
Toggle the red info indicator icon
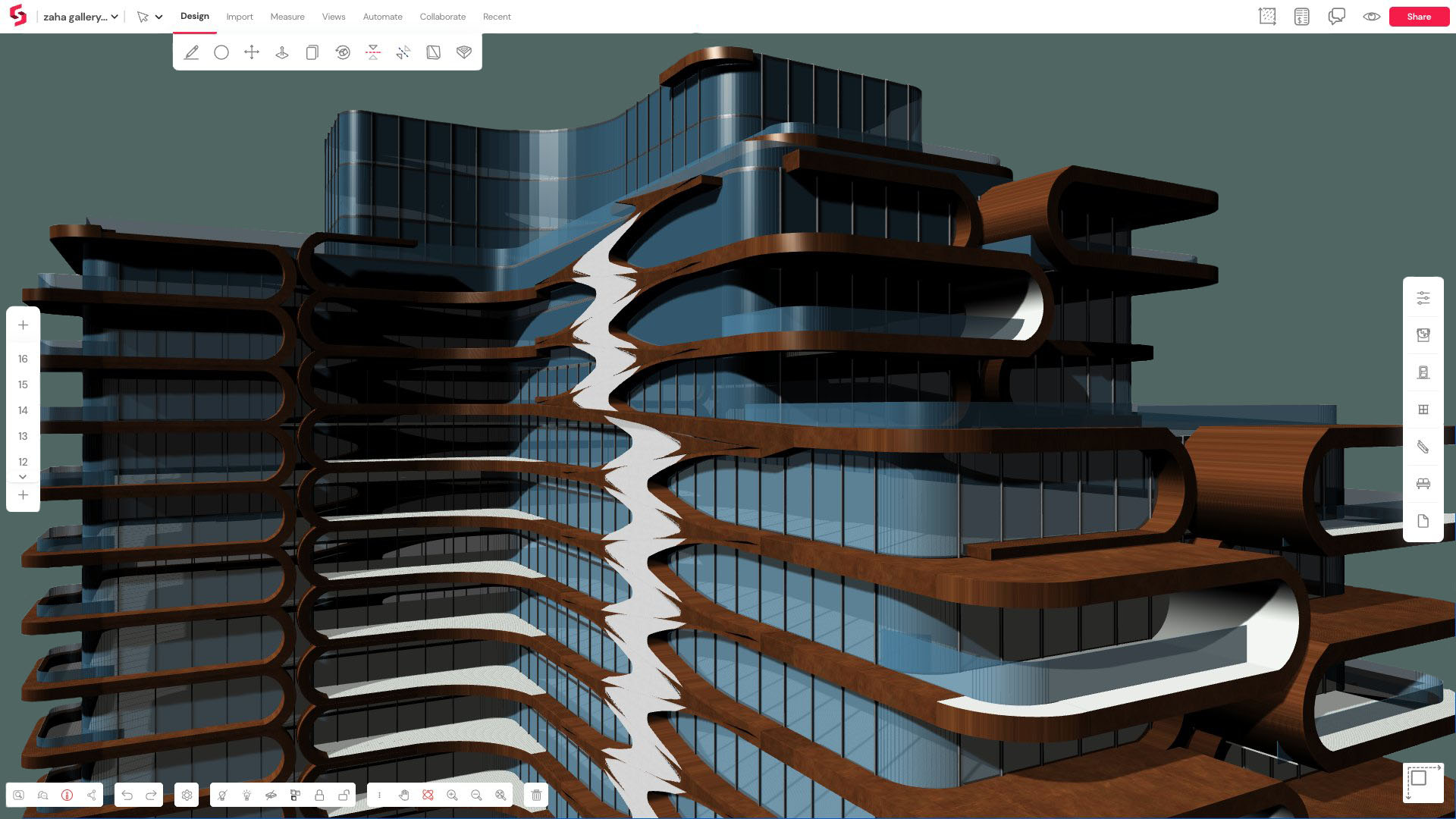pyautogui.click(x=67, y=795)
